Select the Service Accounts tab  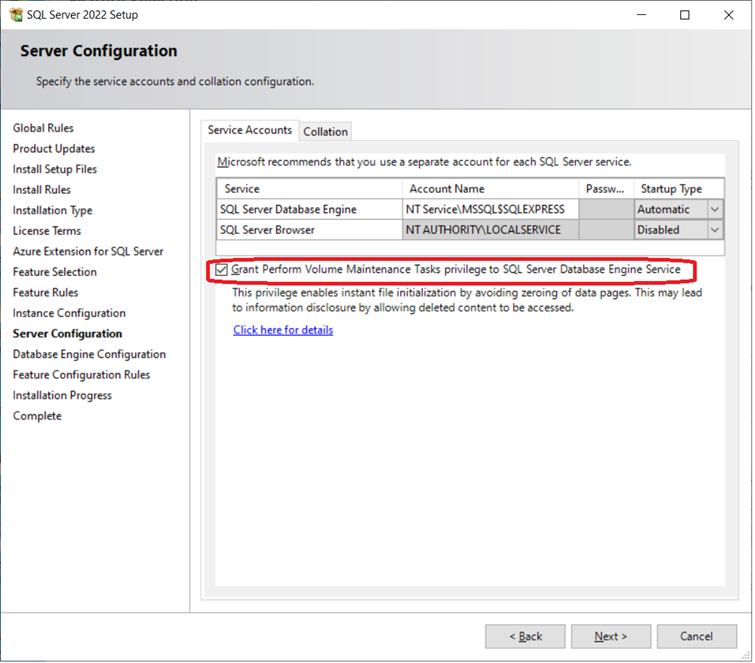click(250, 130)
